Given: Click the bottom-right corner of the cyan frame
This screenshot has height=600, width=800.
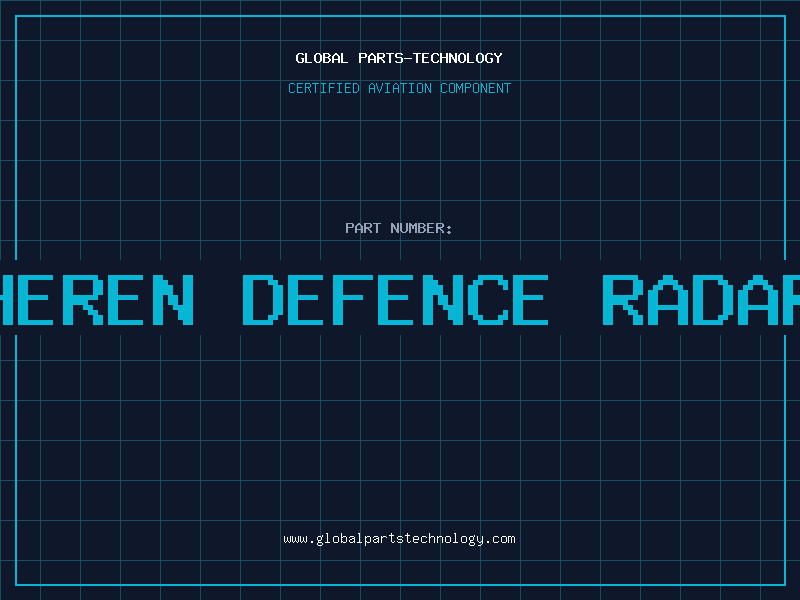Looking at the screenshot, I should click(x=784, y=584).
